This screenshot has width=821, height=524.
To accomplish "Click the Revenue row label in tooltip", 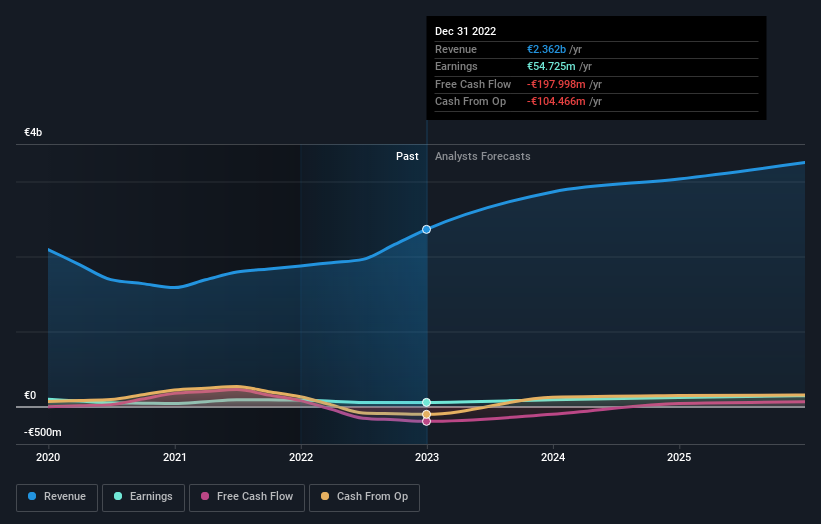I will (x=456, y=49).
